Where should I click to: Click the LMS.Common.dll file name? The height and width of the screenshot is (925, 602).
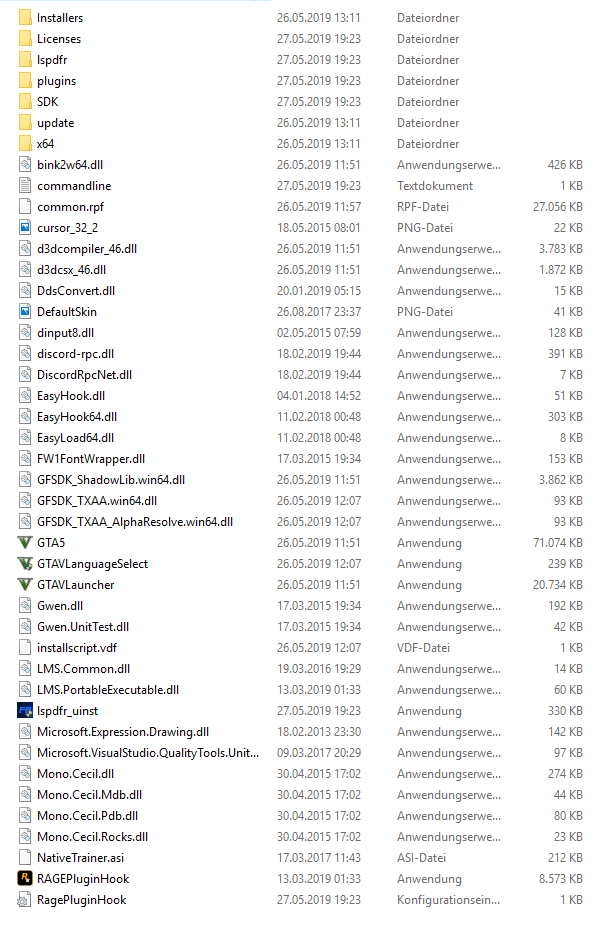click(x=83, y=669)
